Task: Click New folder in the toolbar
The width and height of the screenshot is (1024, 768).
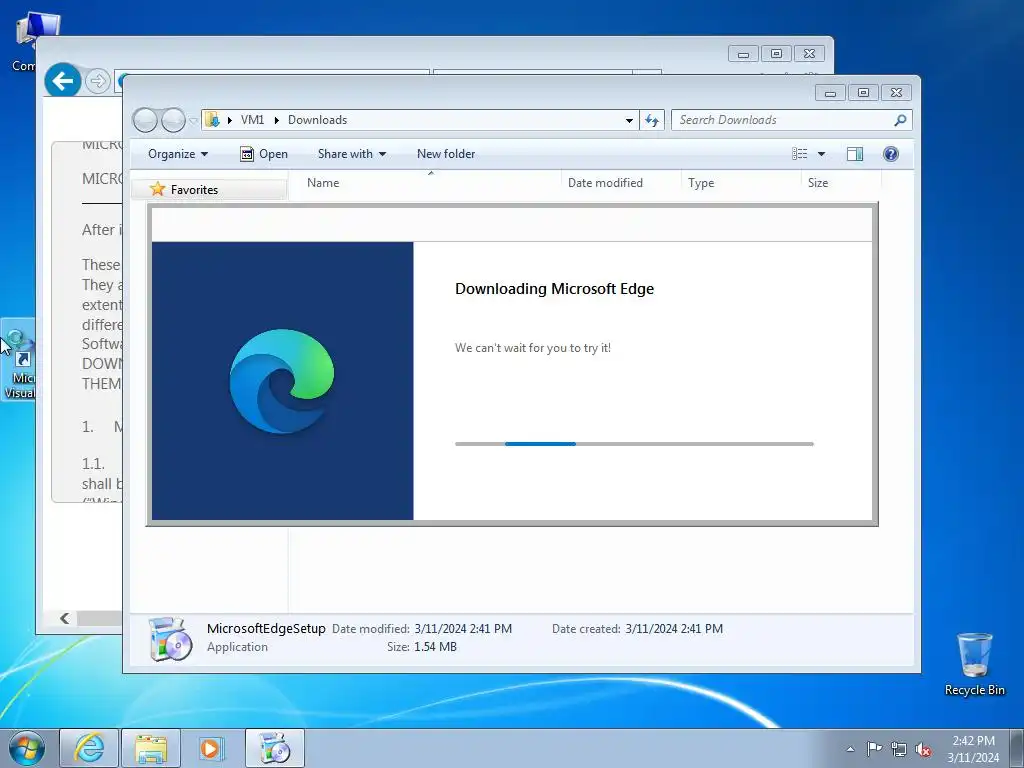Action: tap(446, 154)
